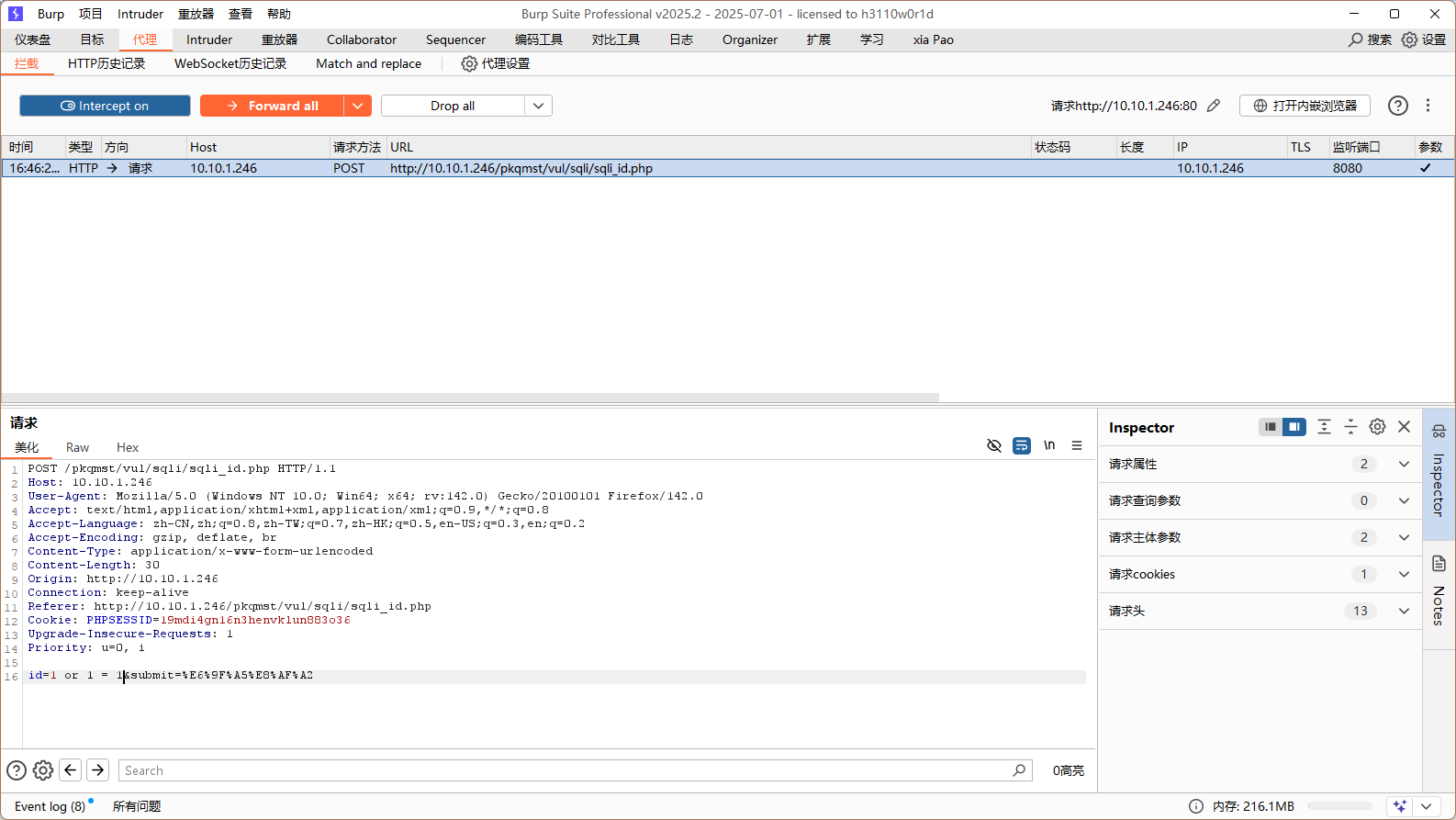The height and width of the screenshot is (820, 1456).
Task: Open the help question mark near browser button
Action: tap(1397, 106)
